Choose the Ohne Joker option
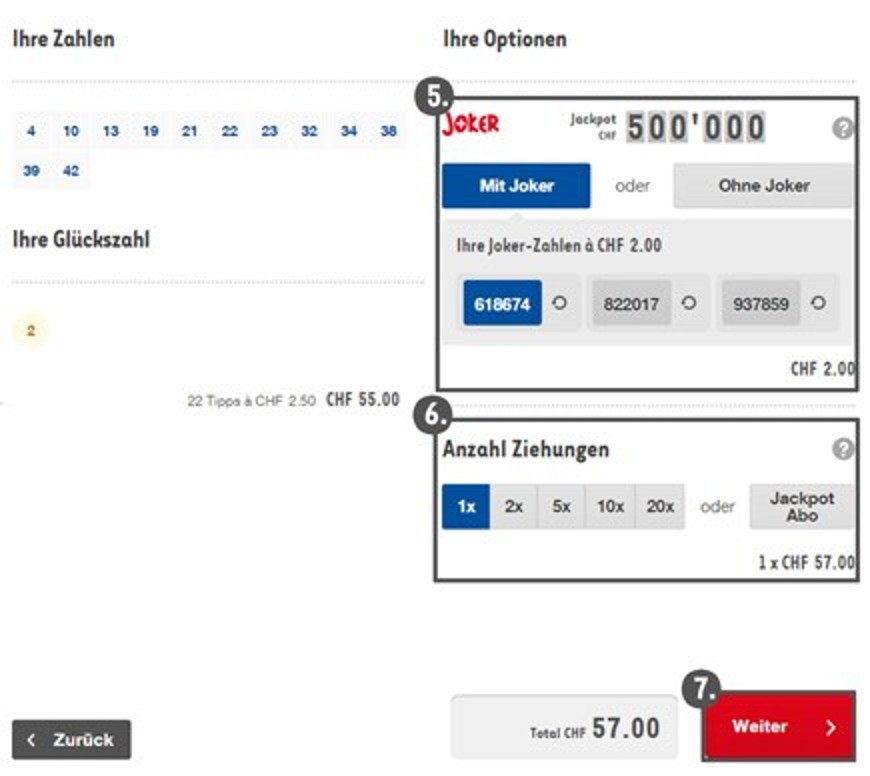The width and height of the screenshot is (870, 776). click(763, 185)
